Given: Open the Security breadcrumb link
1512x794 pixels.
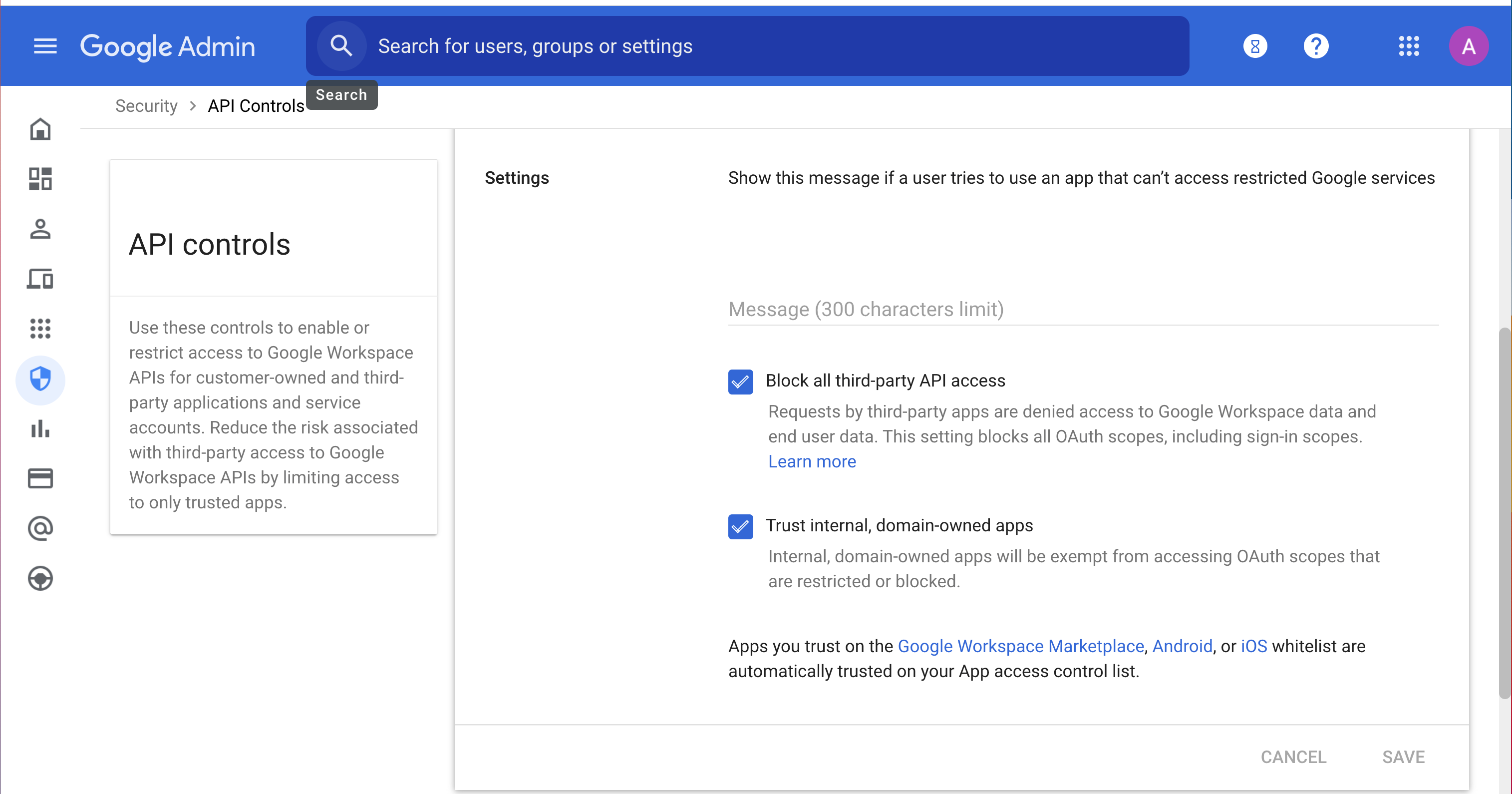Looking at the screenshot, I should coord(146,106).
